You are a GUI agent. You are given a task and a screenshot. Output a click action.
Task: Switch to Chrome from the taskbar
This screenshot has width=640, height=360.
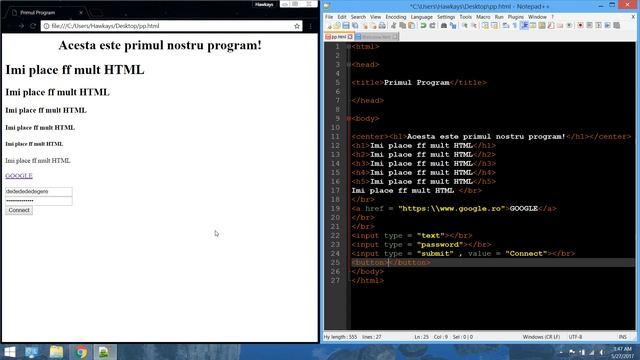81,352
